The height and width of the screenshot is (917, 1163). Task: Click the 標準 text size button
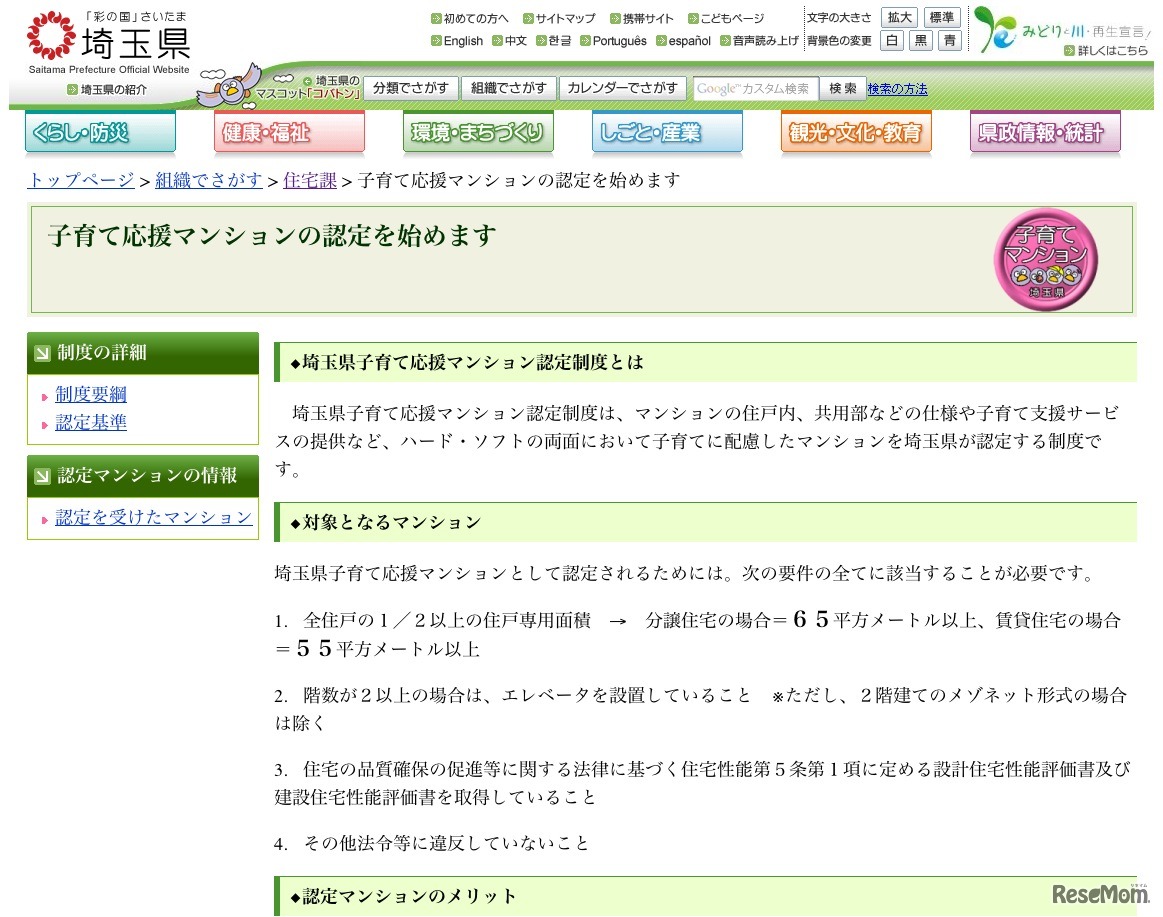pyautogui.click(x=942, y=17)
